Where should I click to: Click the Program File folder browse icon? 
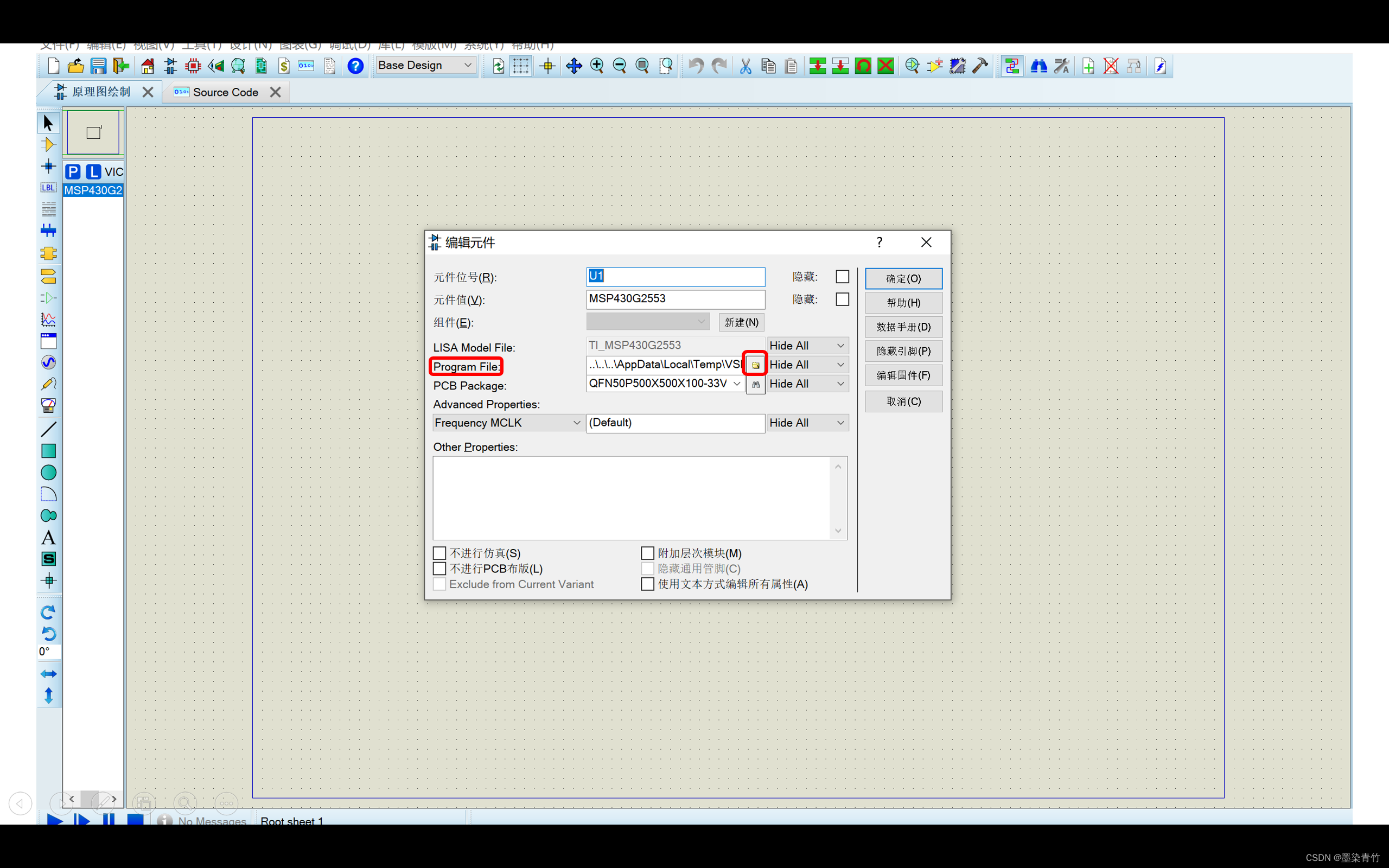click(755, 364)
